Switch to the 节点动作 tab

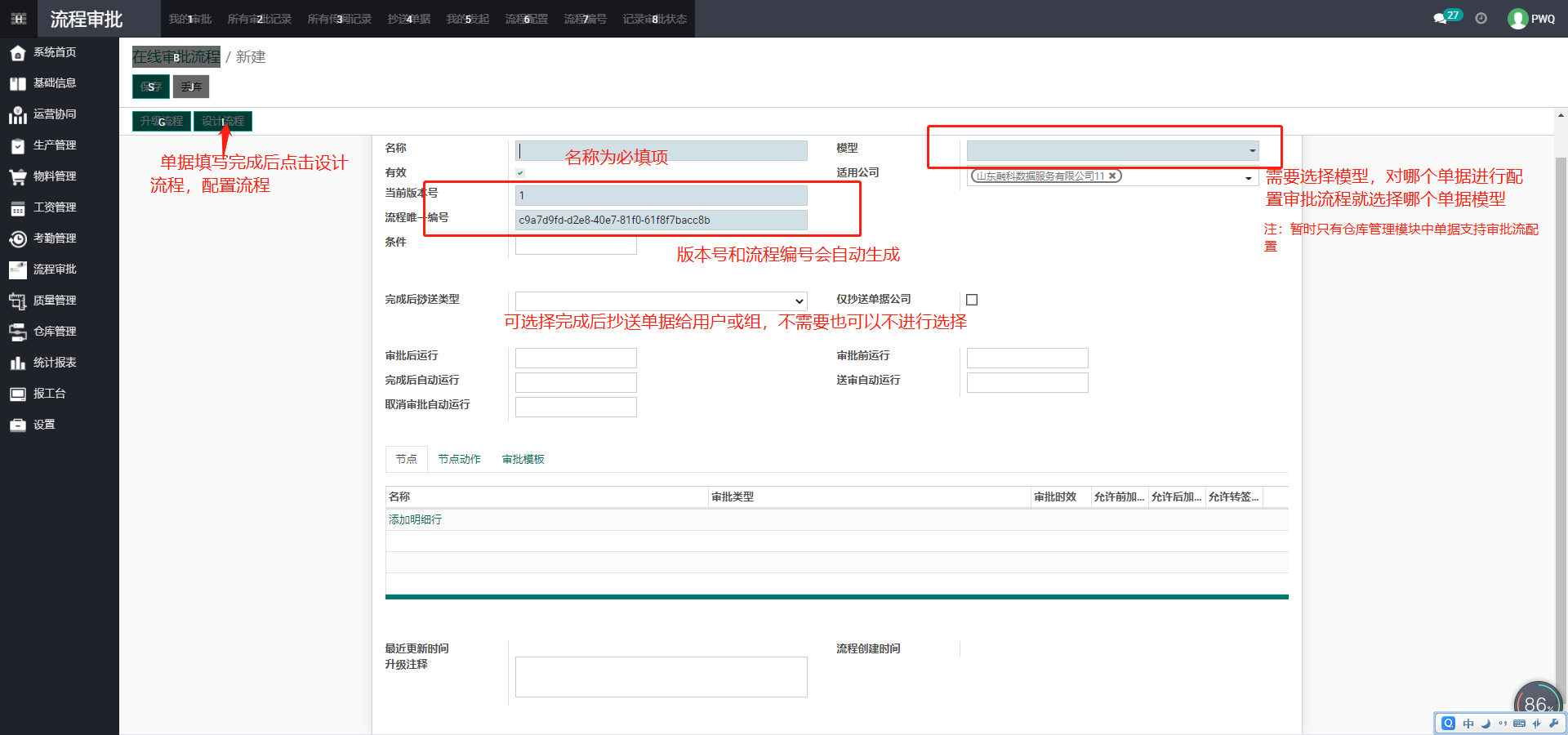[459, 460]
